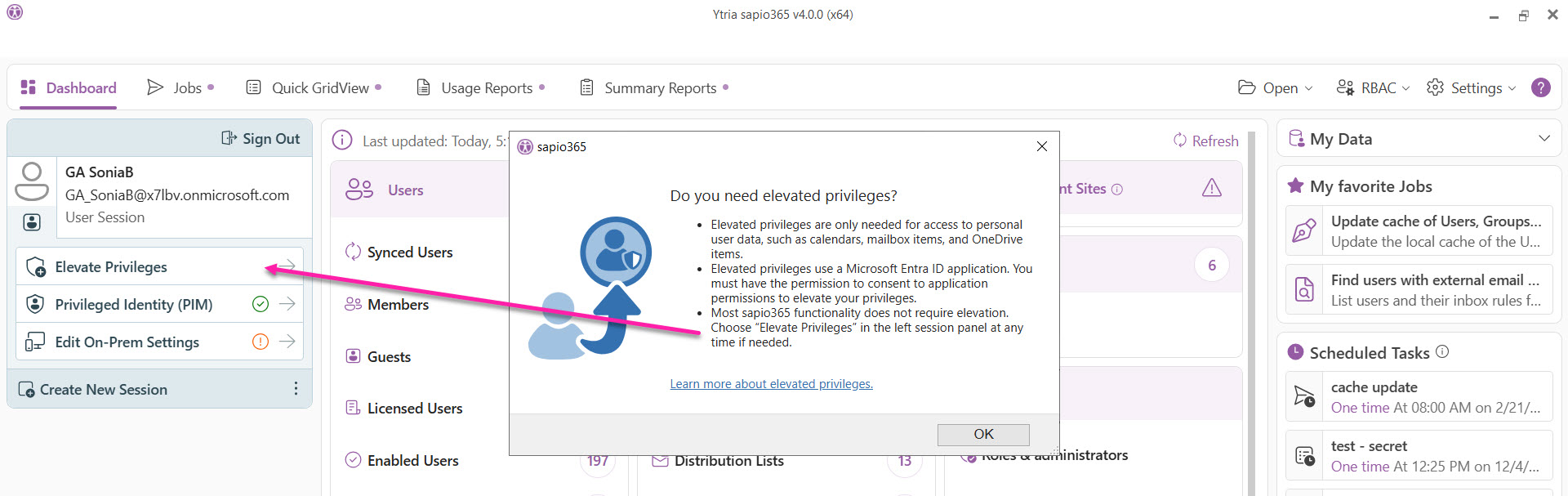Open the RBAC dropdown menu
Screen dimensions: 1568x496
[1373, 87]
